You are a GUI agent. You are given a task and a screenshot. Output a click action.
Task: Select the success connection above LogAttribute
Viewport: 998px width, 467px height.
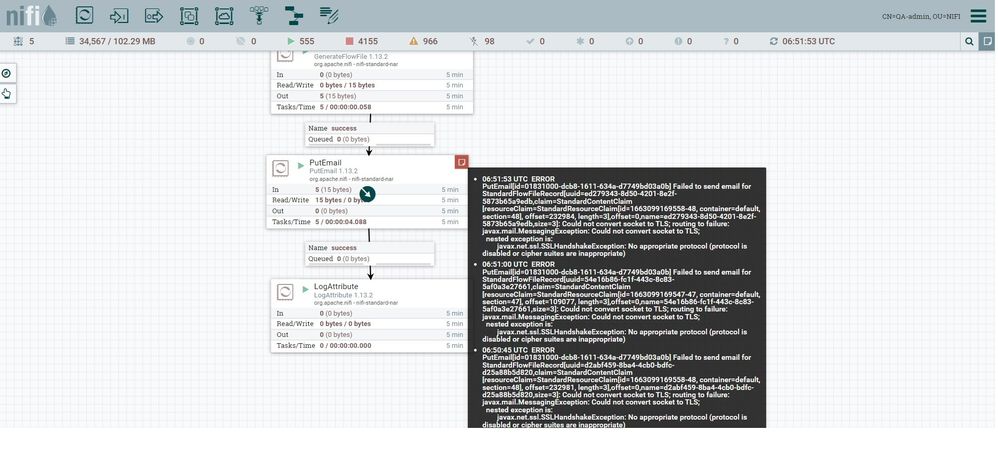[370, 253]
